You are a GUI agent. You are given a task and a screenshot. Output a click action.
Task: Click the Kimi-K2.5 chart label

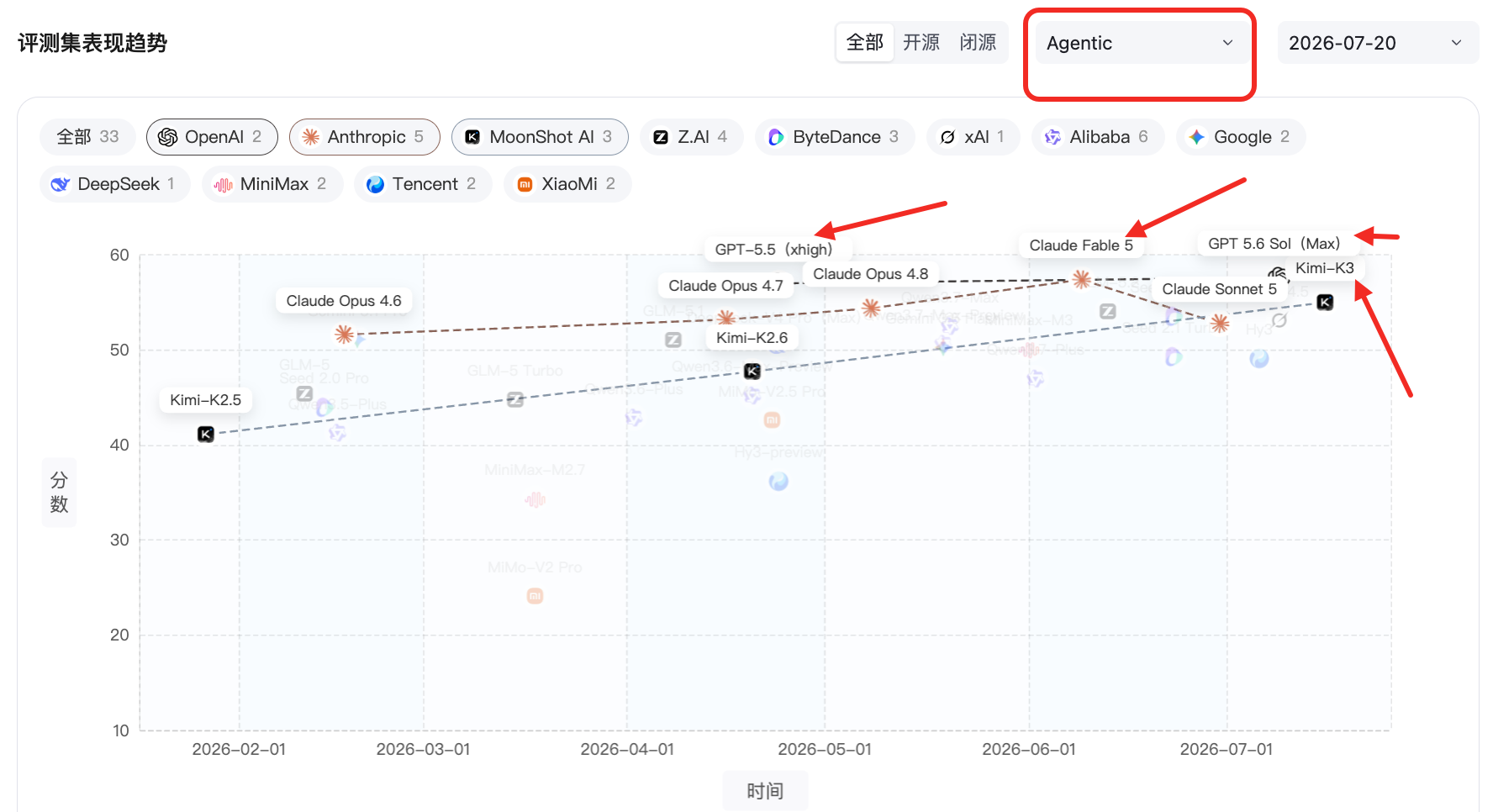point(205,400)
